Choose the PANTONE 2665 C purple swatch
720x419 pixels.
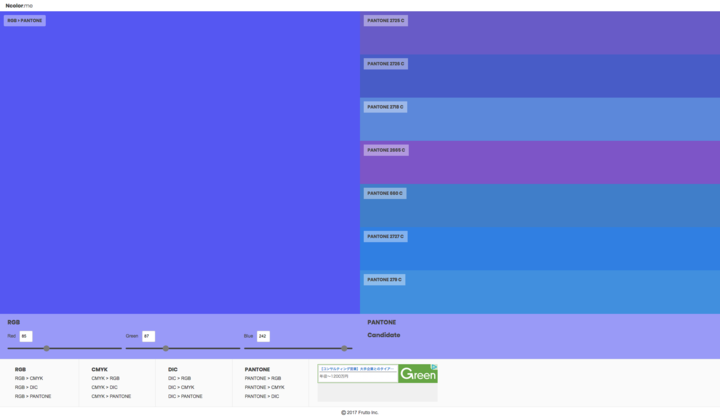click(540, 162)
